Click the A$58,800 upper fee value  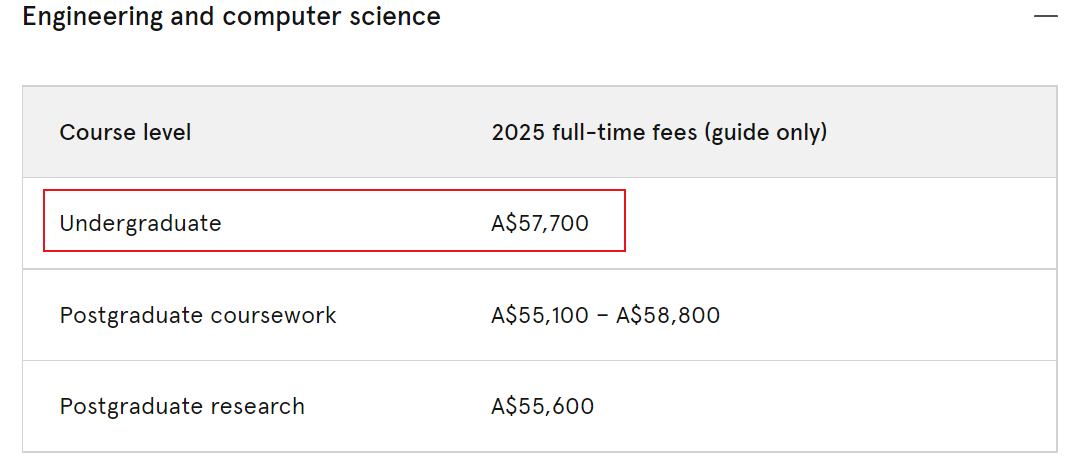coord(668,315)
